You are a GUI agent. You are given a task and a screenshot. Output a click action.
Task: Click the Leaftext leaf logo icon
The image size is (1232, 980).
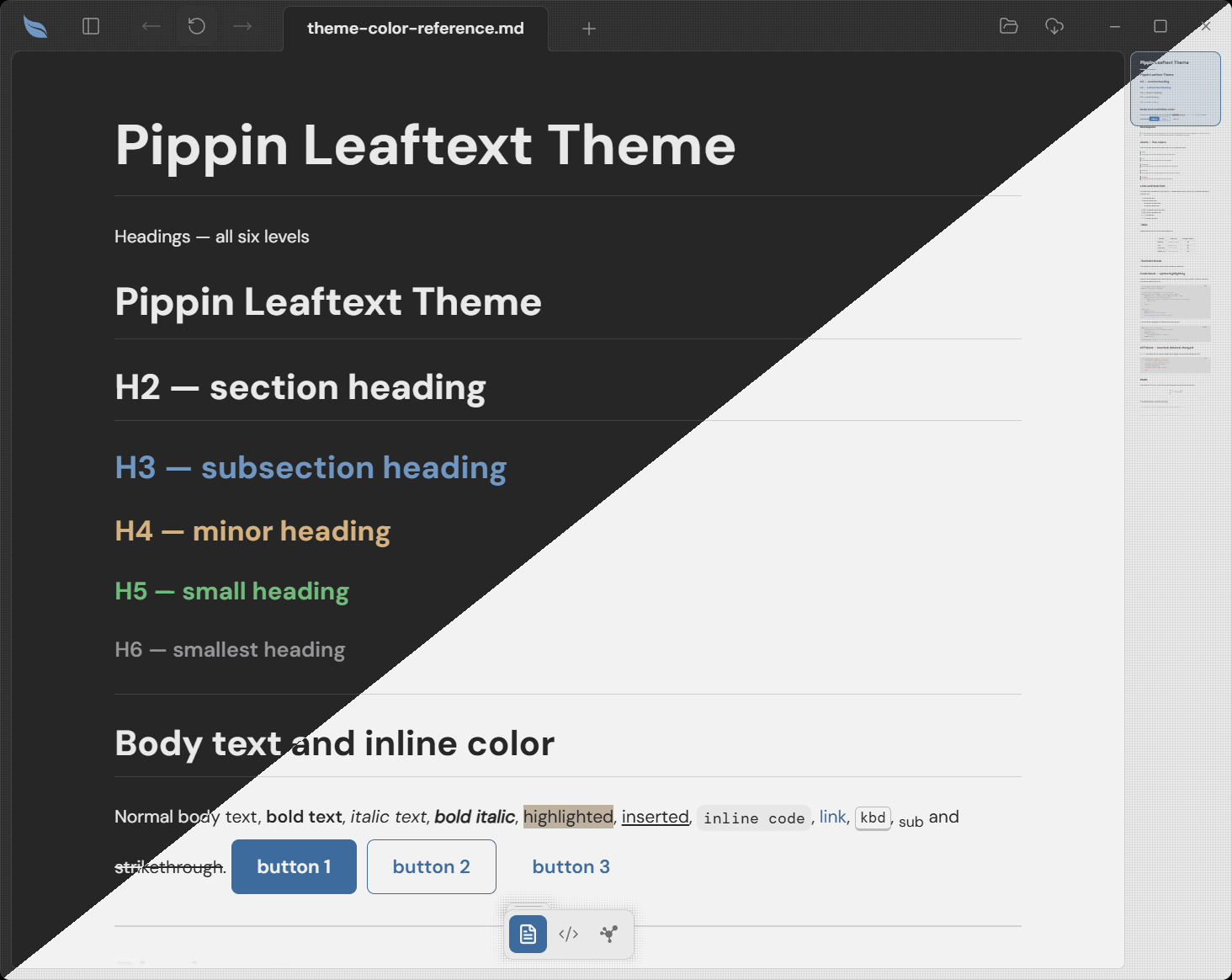click(35, 27)
